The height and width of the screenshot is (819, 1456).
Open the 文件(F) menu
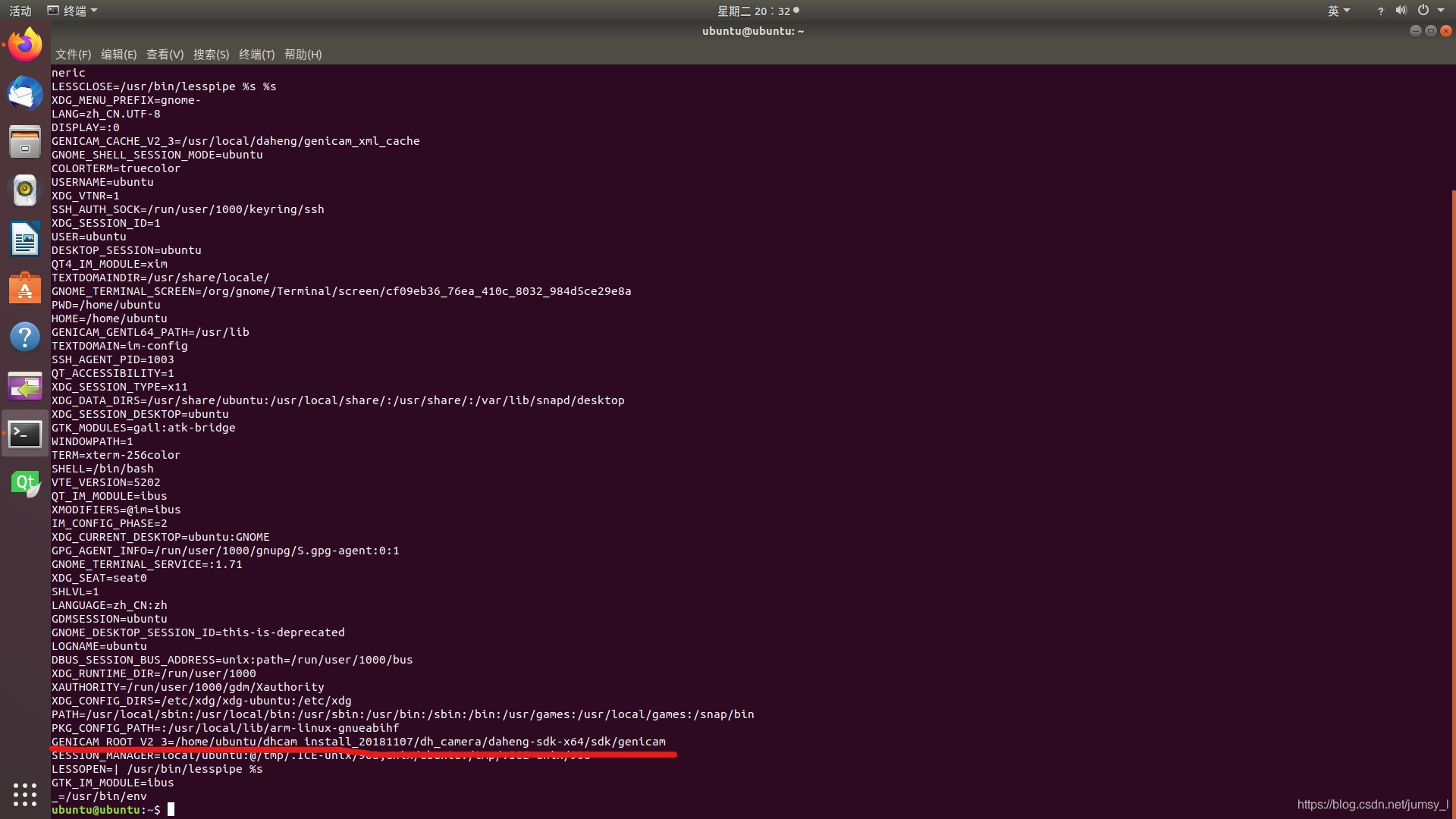tap(73, 55)
